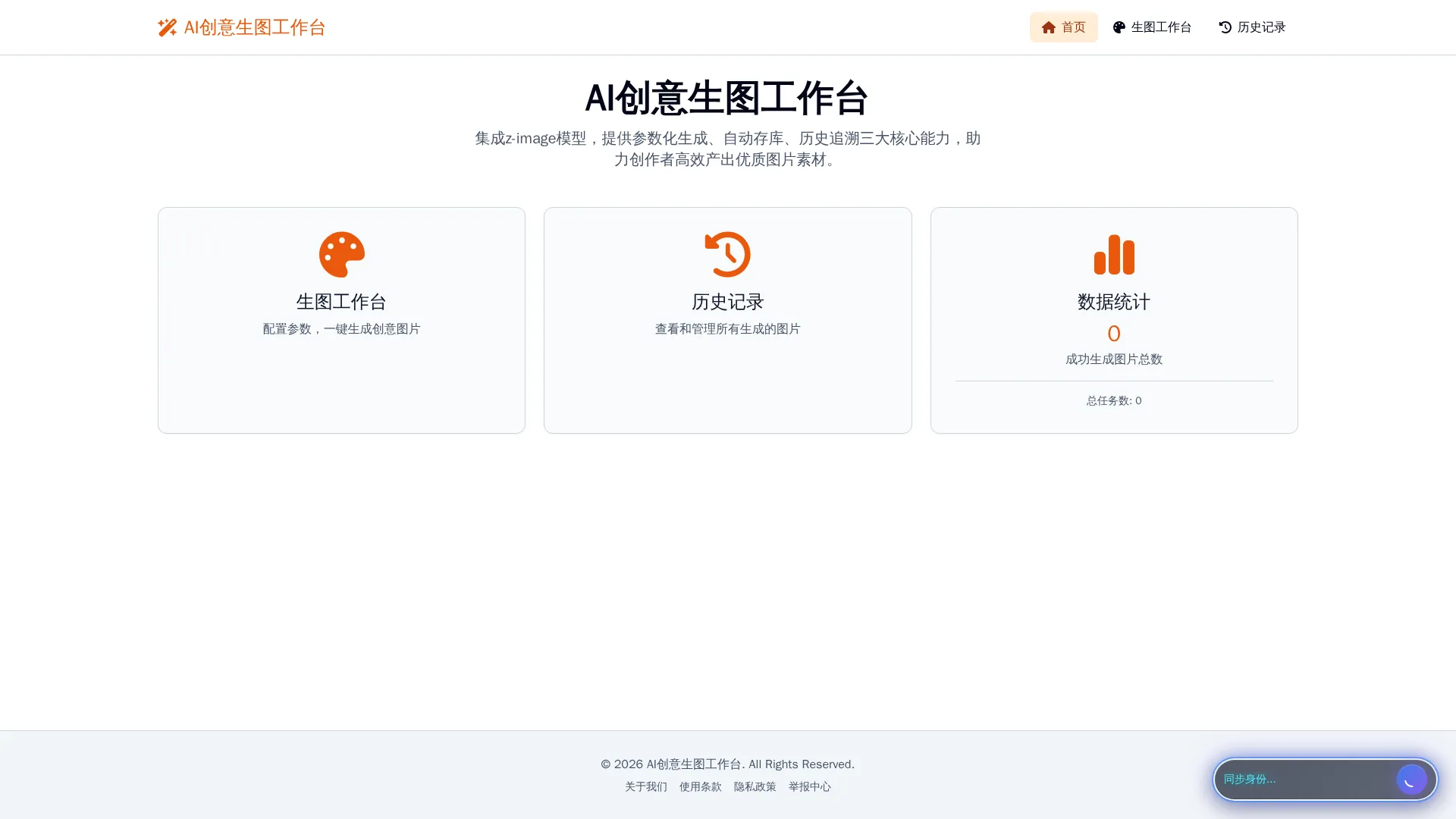Open the 历史记录 card to manage images
Screen dimensions: 1456x819
(727, 320)
